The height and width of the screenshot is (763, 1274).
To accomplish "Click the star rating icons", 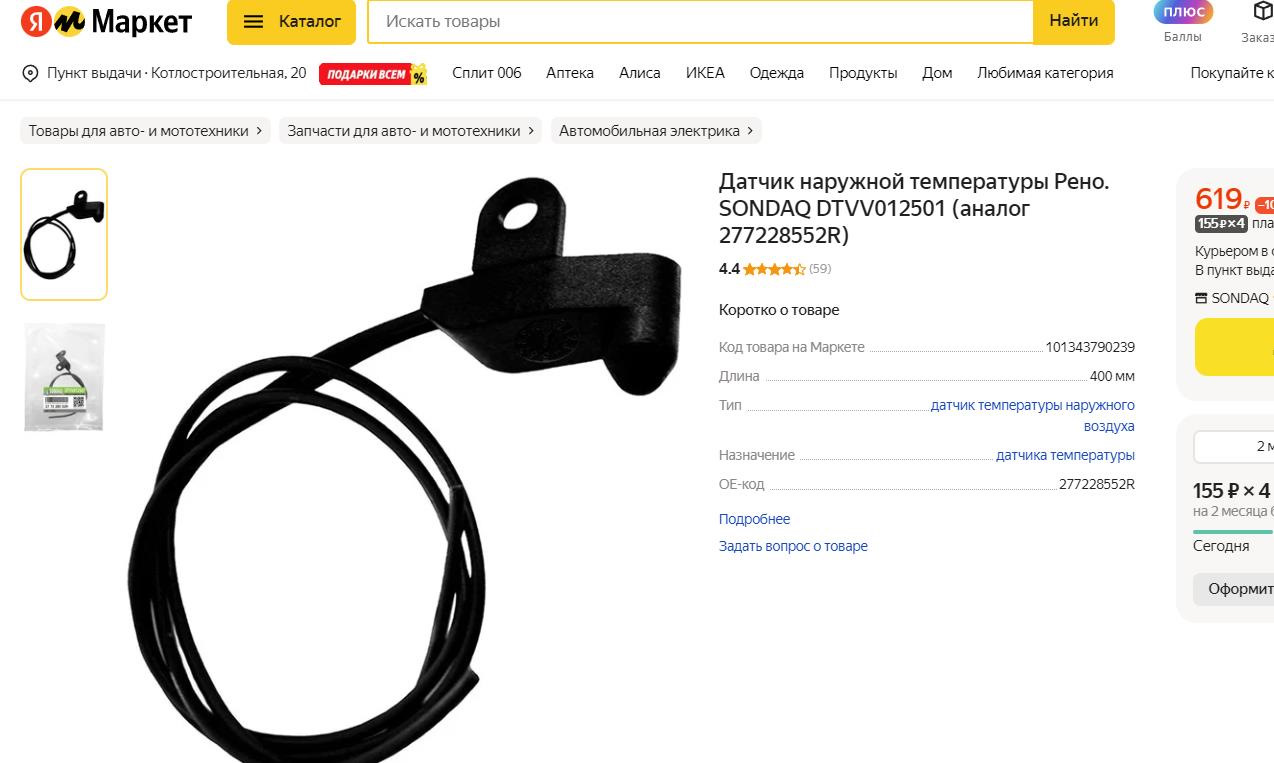I will (774, 269).
